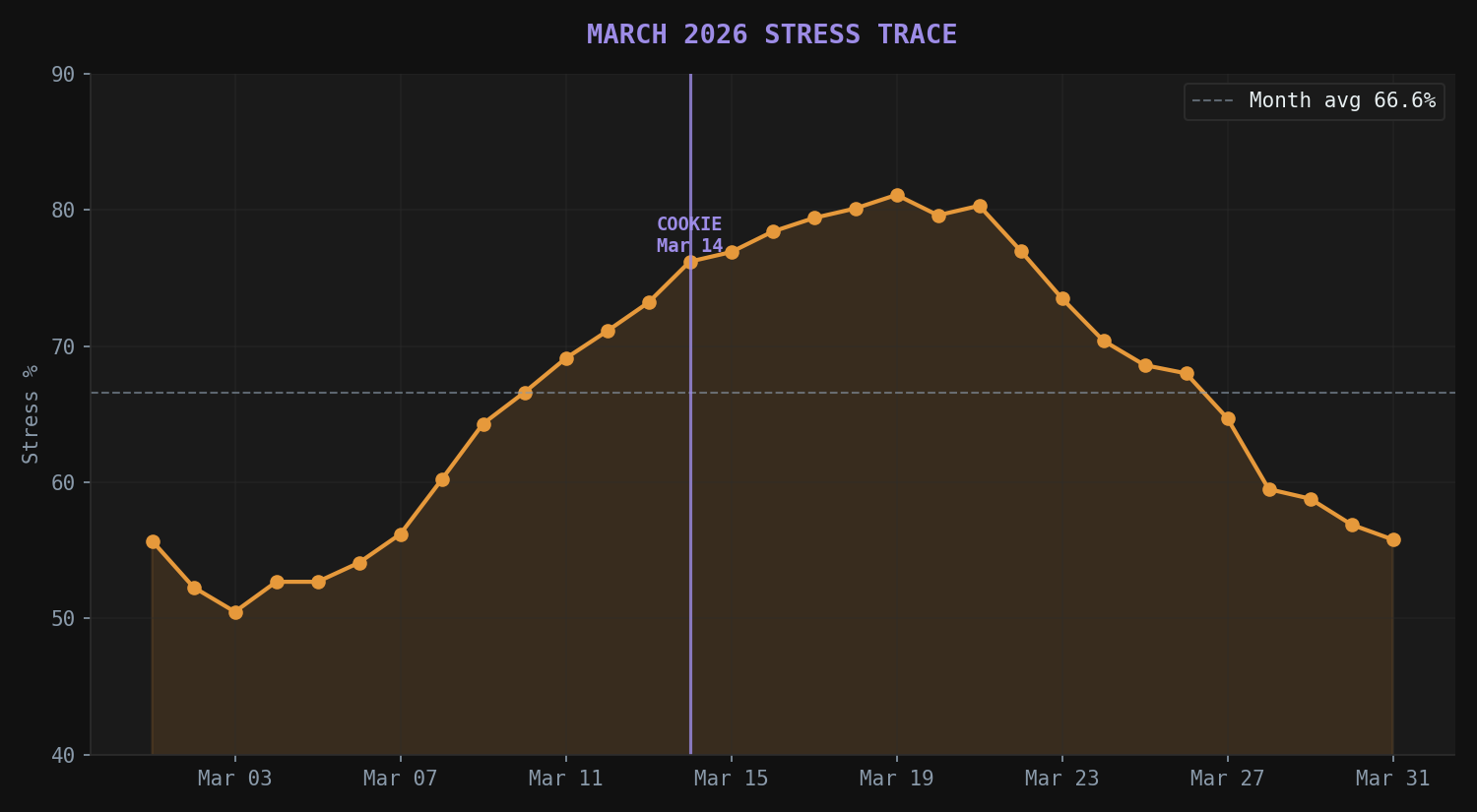The width and height of the screenshot is (1477, 812).
Task: Click the "Mar 03" x-axis date label
Action: tap(235, 779)
